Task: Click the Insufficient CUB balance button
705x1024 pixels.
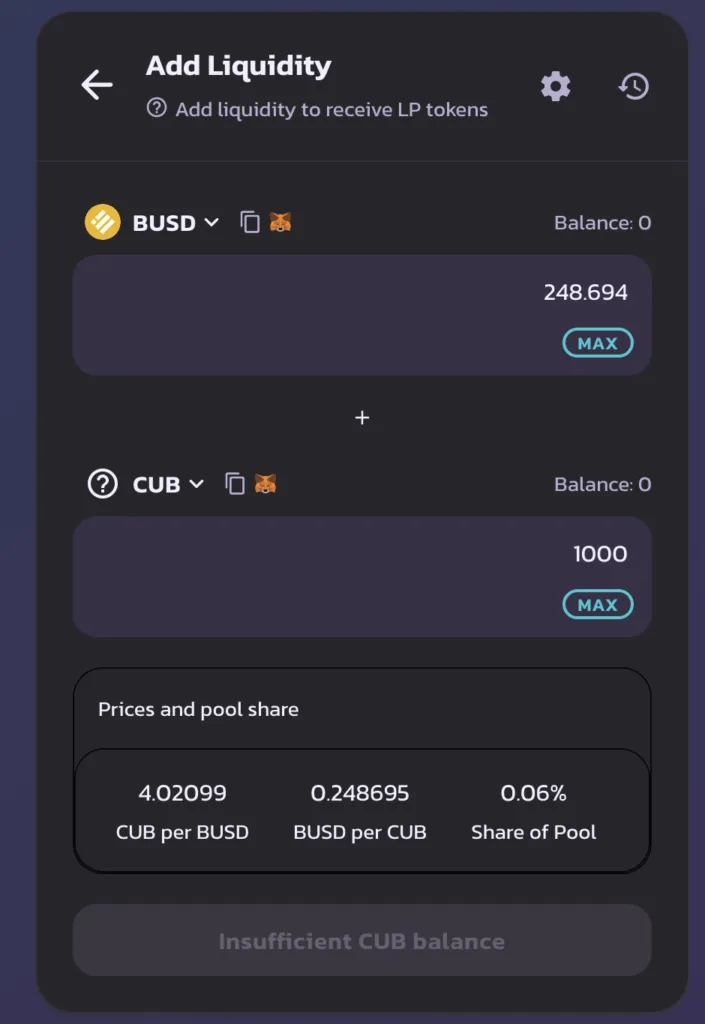Action: pos(362,940)
